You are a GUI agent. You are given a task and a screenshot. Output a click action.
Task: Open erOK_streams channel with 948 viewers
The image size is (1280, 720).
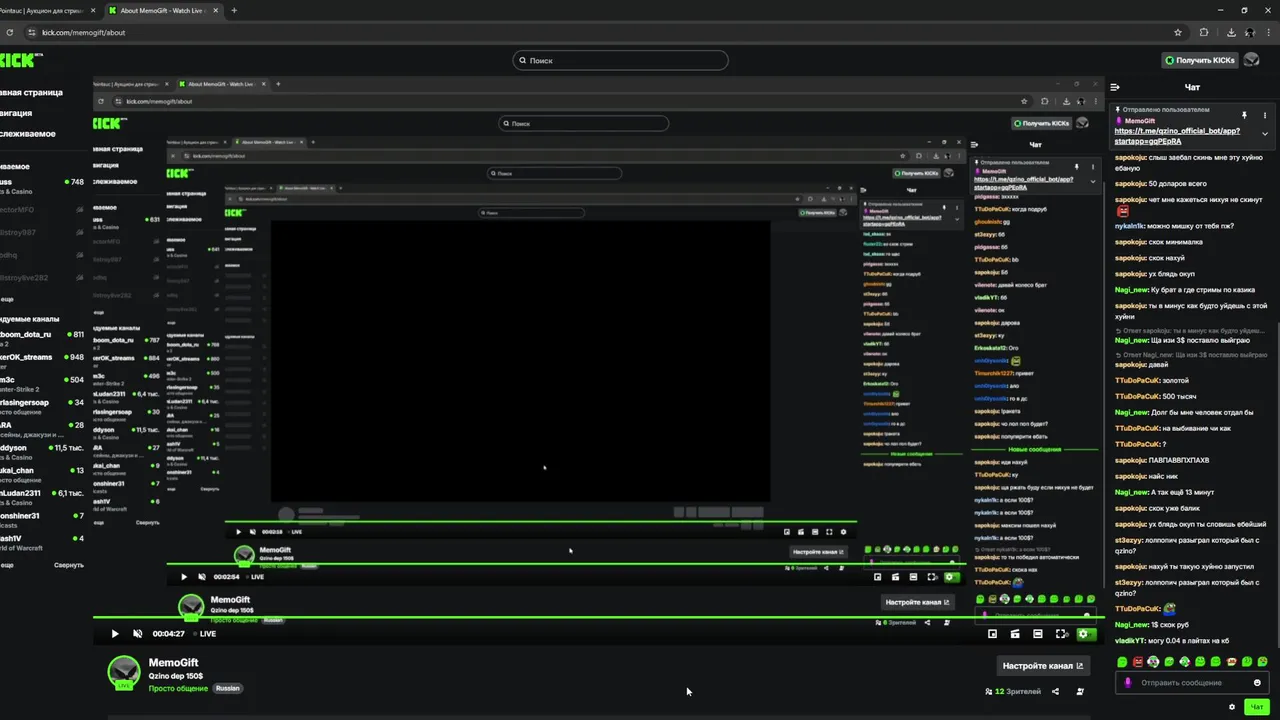click(42, 360)
